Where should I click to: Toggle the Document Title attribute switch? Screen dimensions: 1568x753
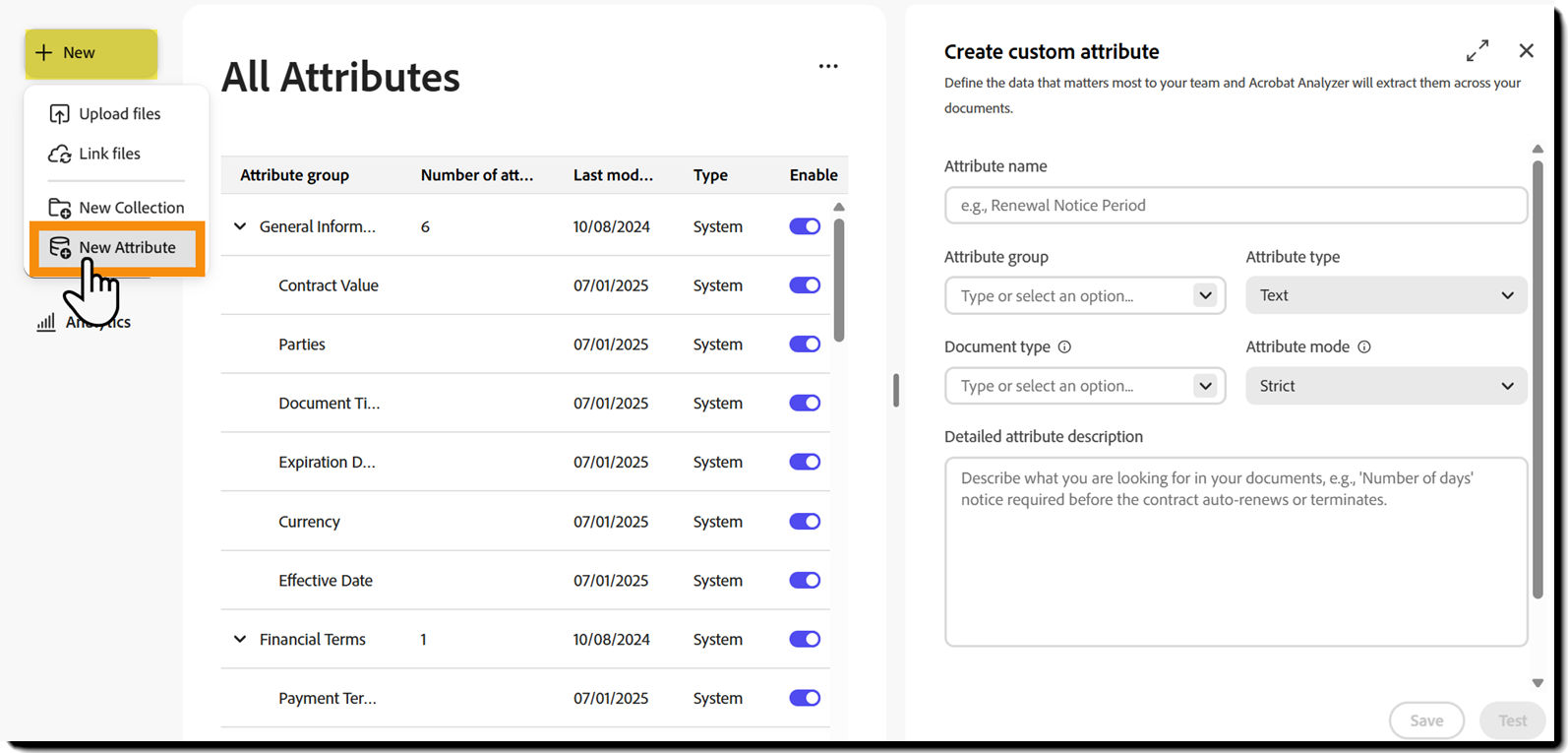pyautogui.click(x=805, y=403)
